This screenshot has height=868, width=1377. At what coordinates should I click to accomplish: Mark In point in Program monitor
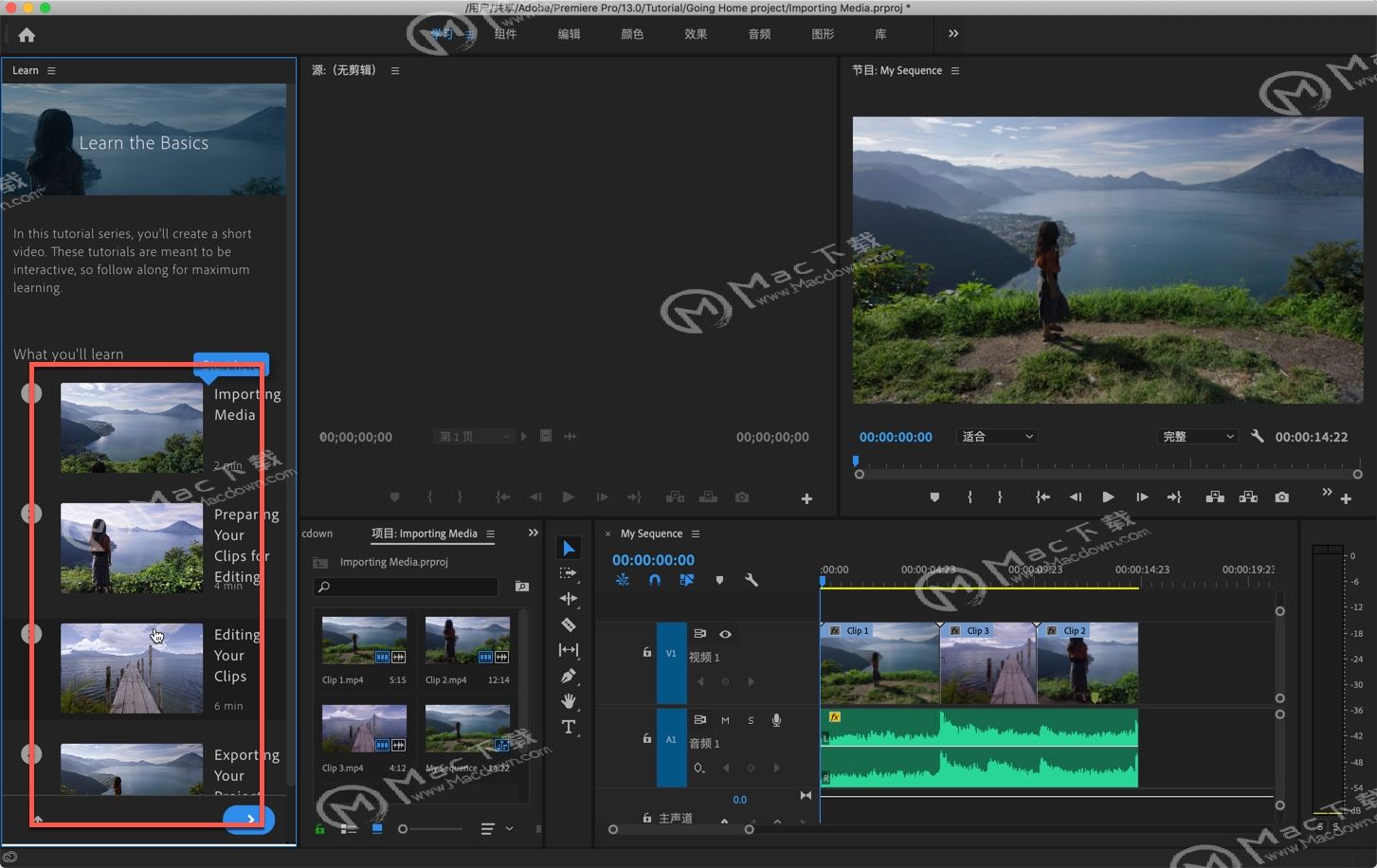969,497
